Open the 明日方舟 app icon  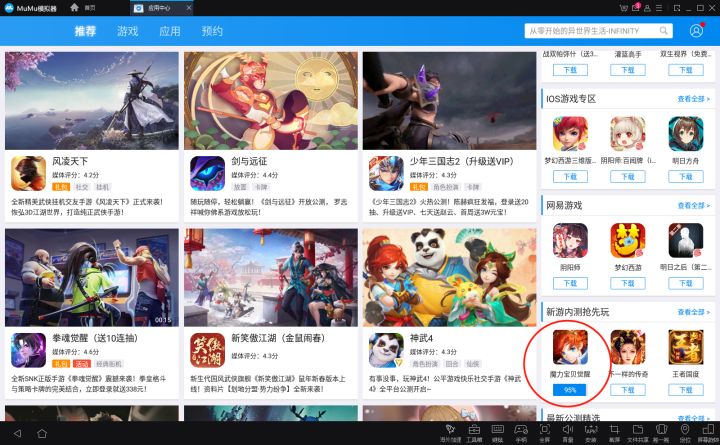pyautogui.click(x=686, y=134)
